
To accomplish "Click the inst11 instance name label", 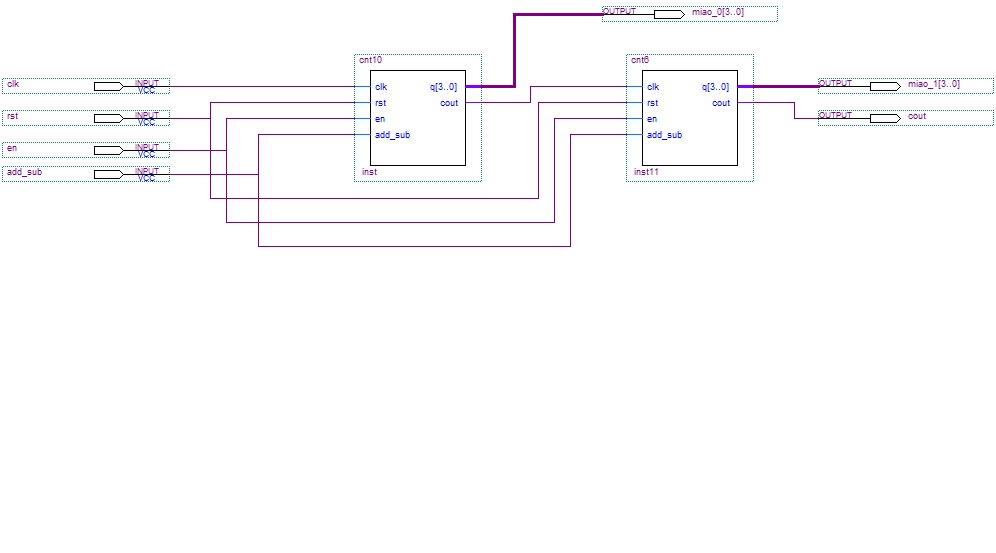I will coord(646,172).
